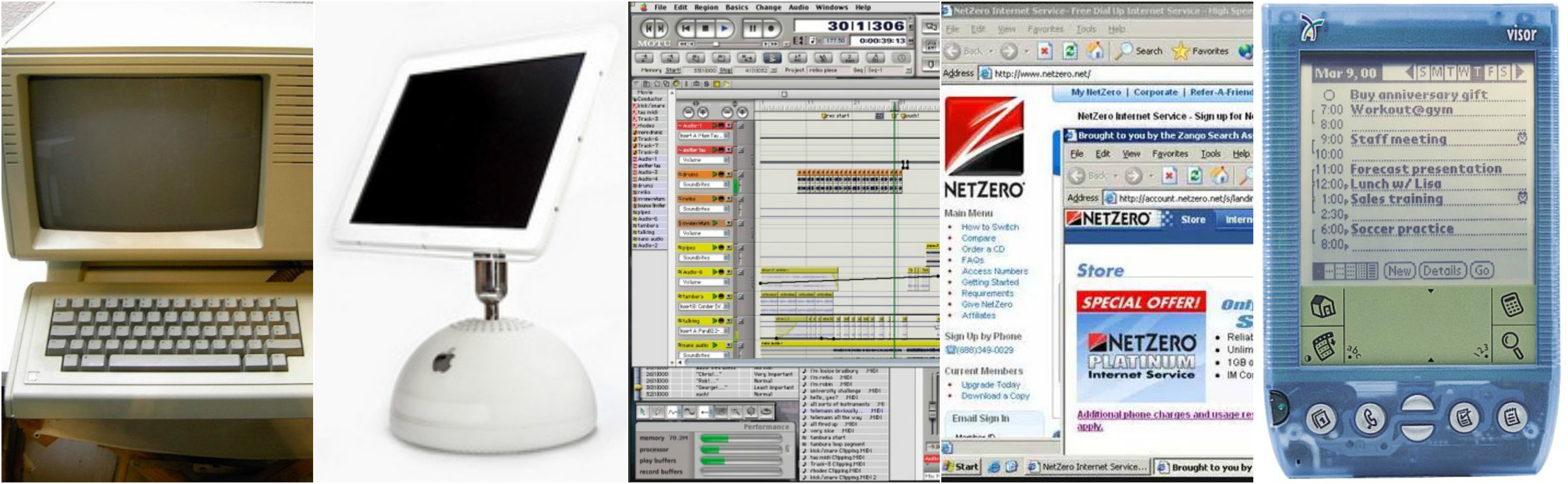Screen dimensions: 1568x484
Task: Click Stop icon in outer NetZero browser toolbar
Action: 1045,51
